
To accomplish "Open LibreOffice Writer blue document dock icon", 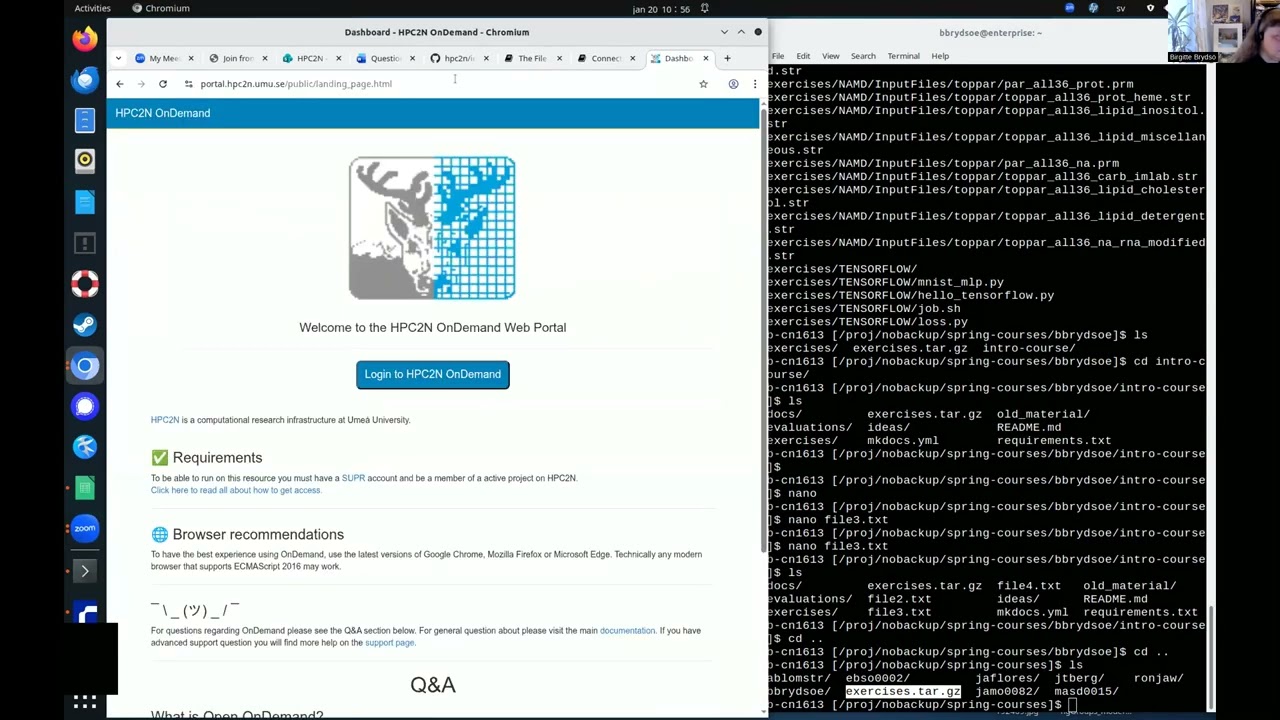I will point(85,202).
